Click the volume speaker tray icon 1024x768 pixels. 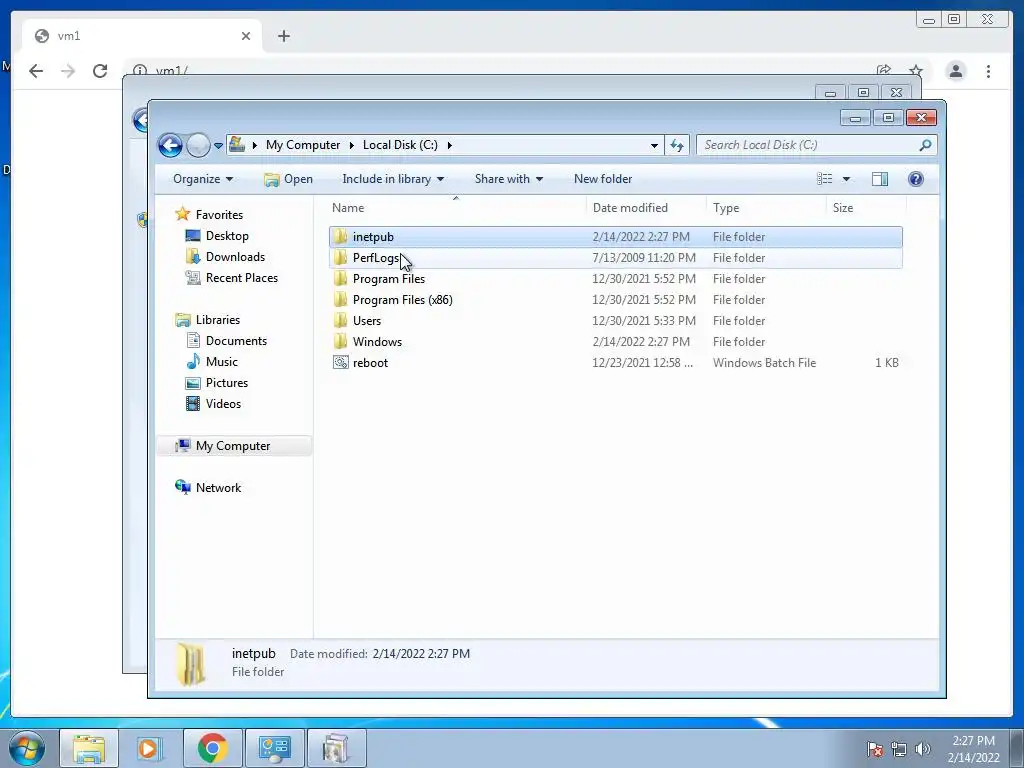coord(922,749)
